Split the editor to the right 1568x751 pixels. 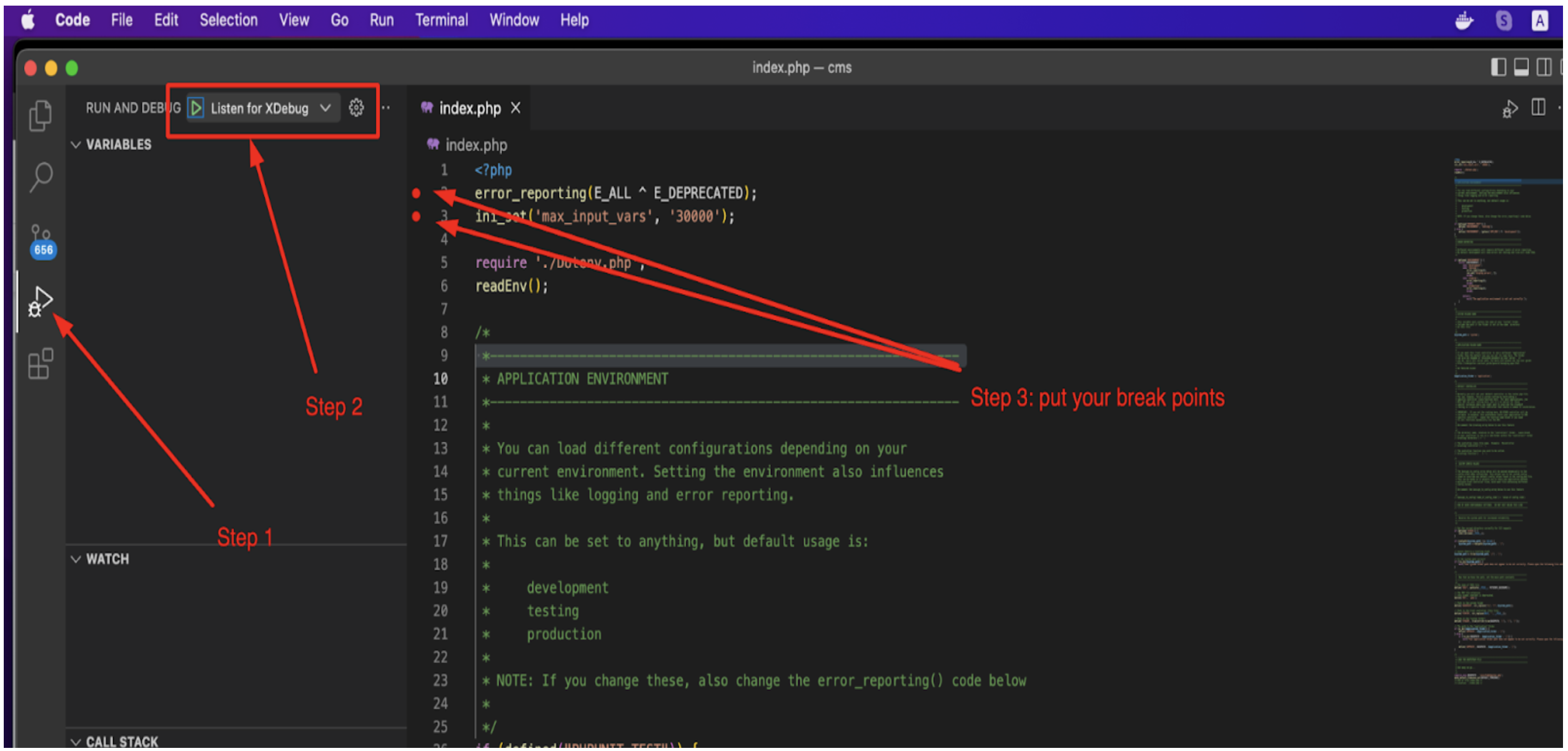(1539, 108)
